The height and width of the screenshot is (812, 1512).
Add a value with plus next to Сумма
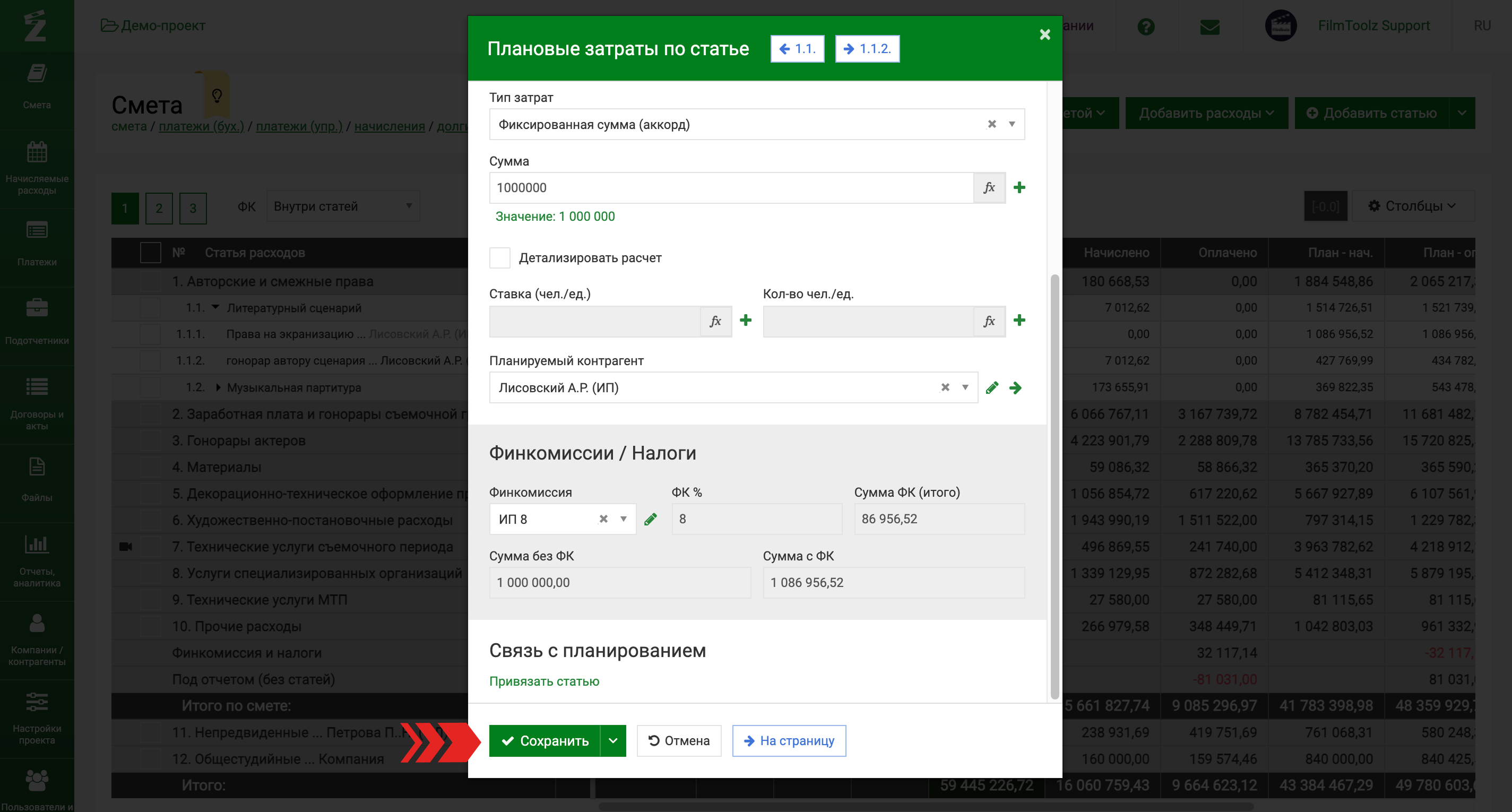pyautogui.click(x=1019, y=187)
